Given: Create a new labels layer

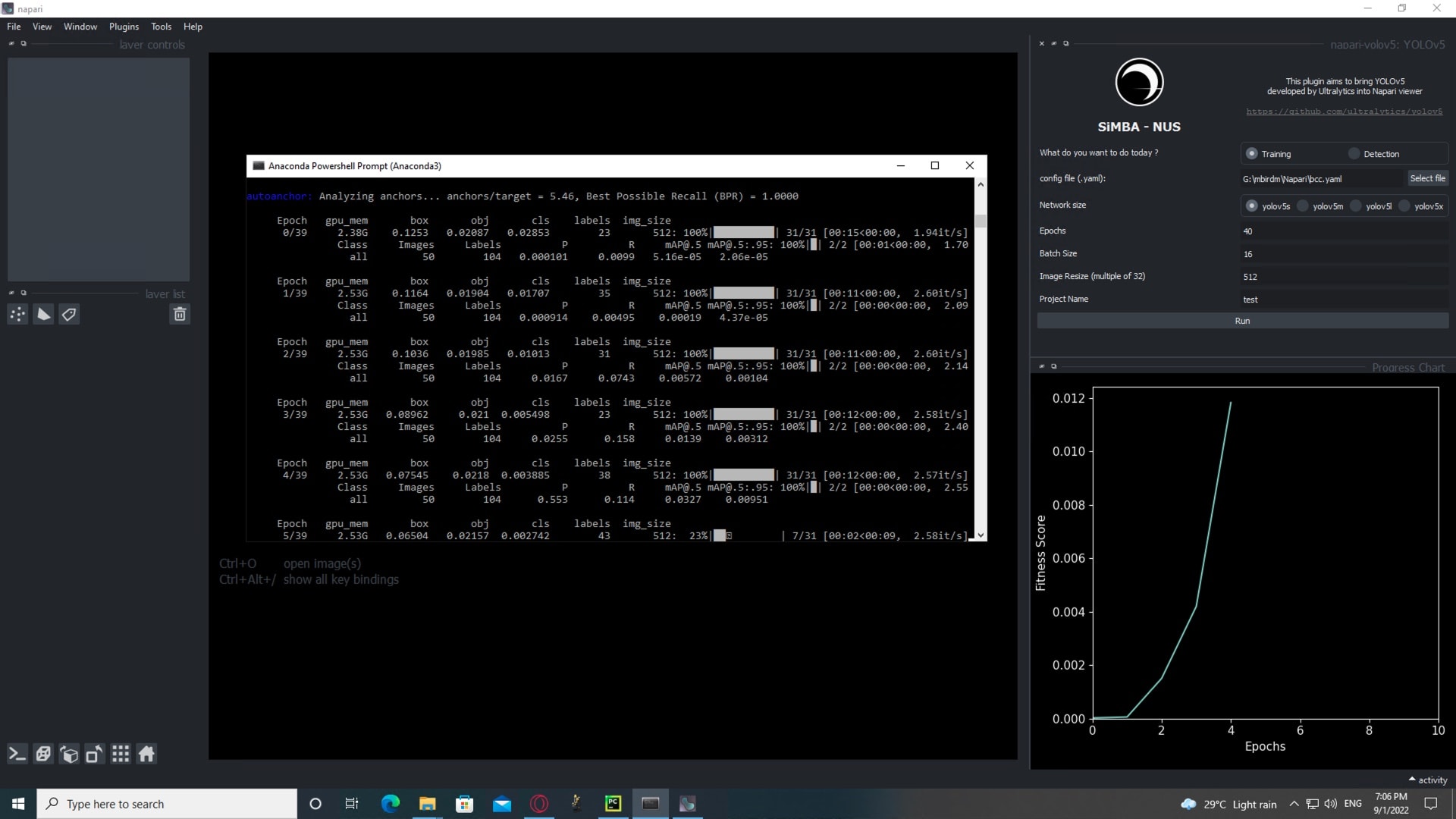Looking at the screenshot, I should coord(69,314).
